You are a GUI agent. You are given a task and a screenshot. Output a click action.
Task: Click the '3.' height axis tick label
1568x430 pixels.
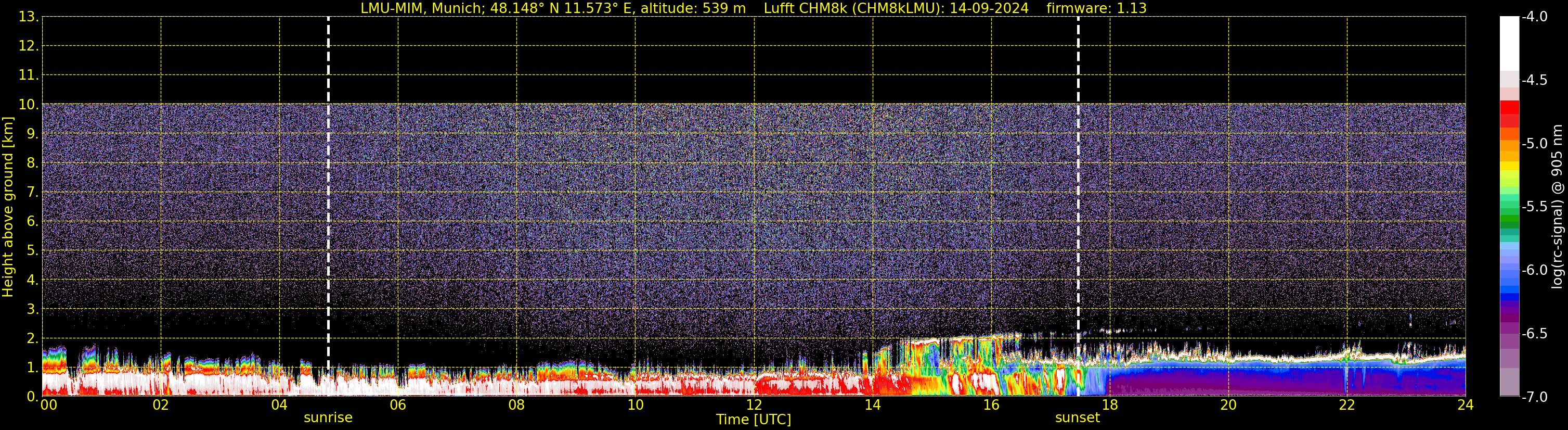(x=32, y=309)
